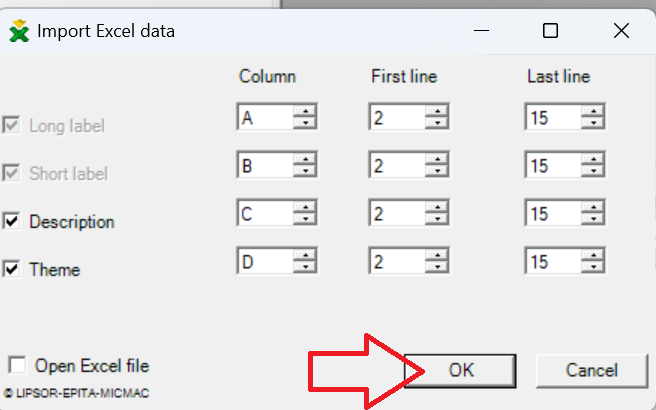This screenshot has width=656, height=410.
Task: Increase the Long label last line value
Action: (593, 111)
